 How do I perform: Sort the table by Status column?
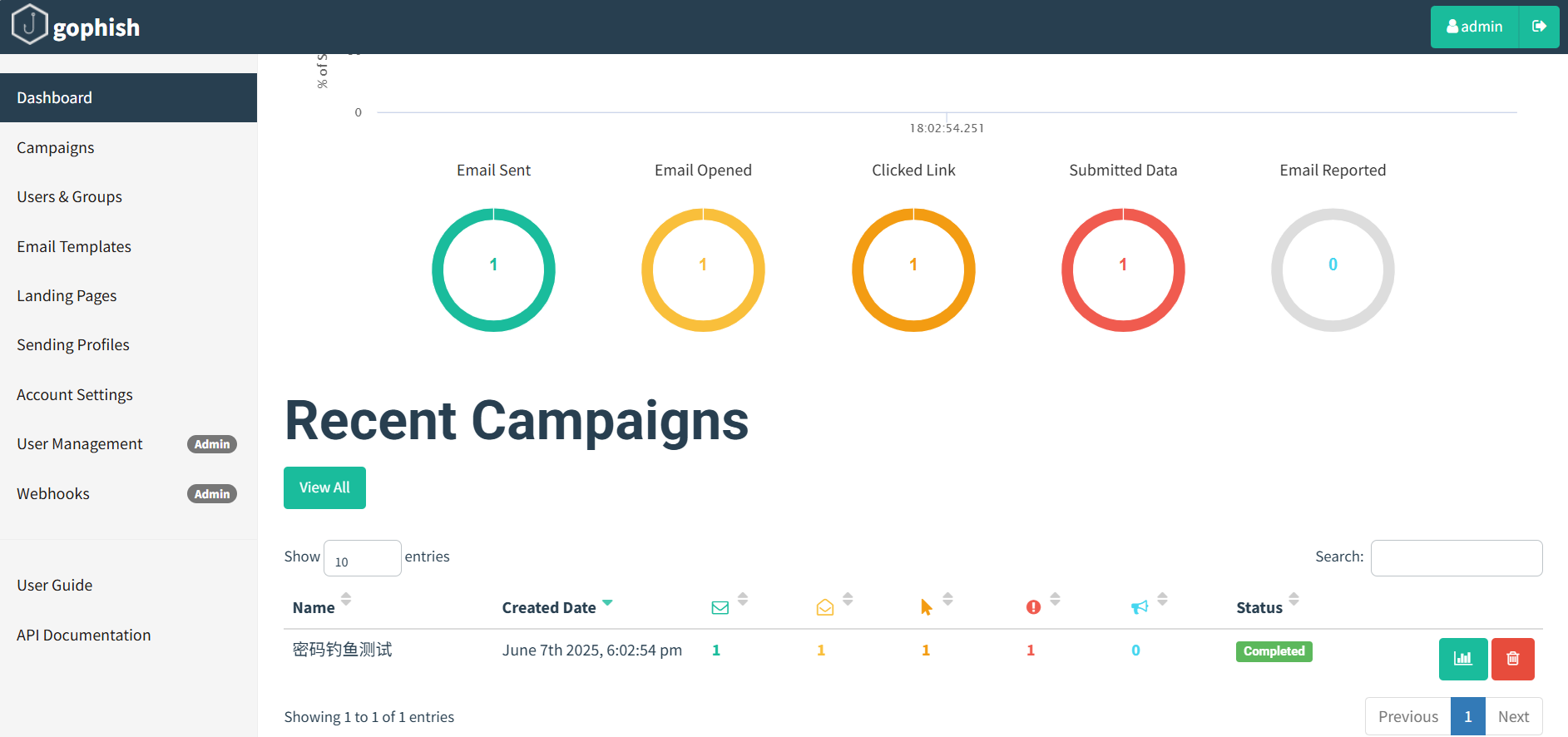1259,608
